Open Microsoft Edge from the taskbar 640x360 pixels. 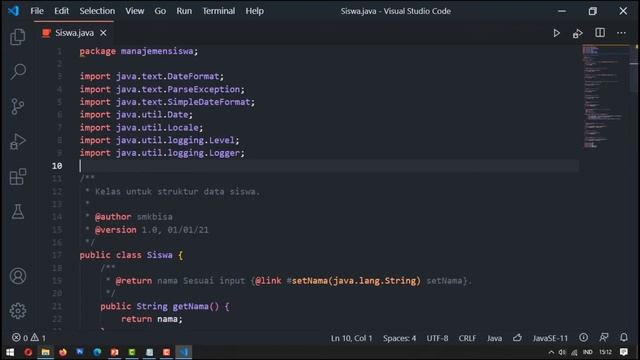[97, 352]
